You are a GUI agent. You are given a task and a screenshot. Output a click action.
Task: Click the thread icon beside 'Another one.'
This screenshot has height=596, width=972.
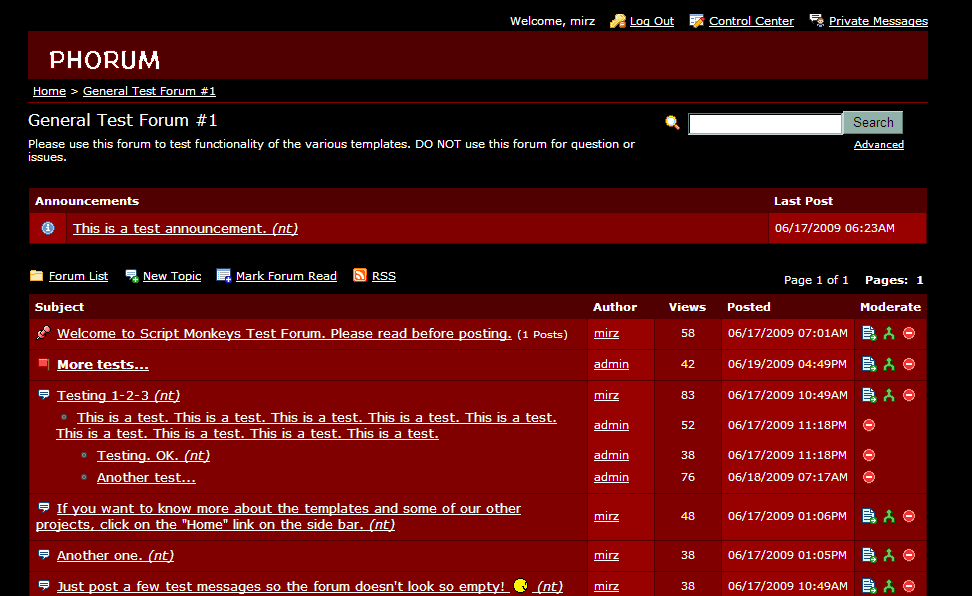pos(43,554)
